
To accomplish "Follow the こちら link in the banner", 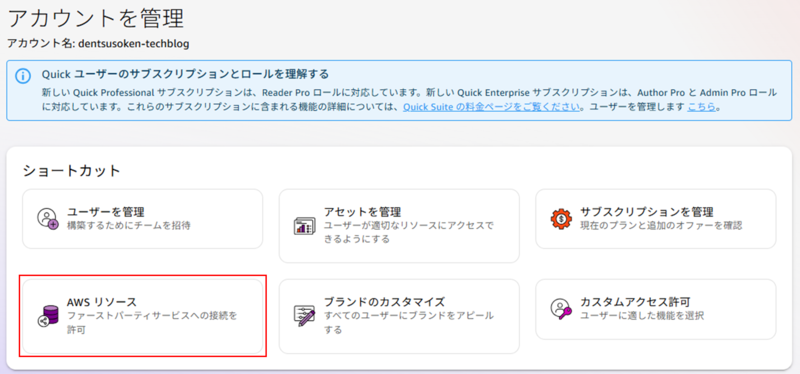I will (x=702, y=107).
